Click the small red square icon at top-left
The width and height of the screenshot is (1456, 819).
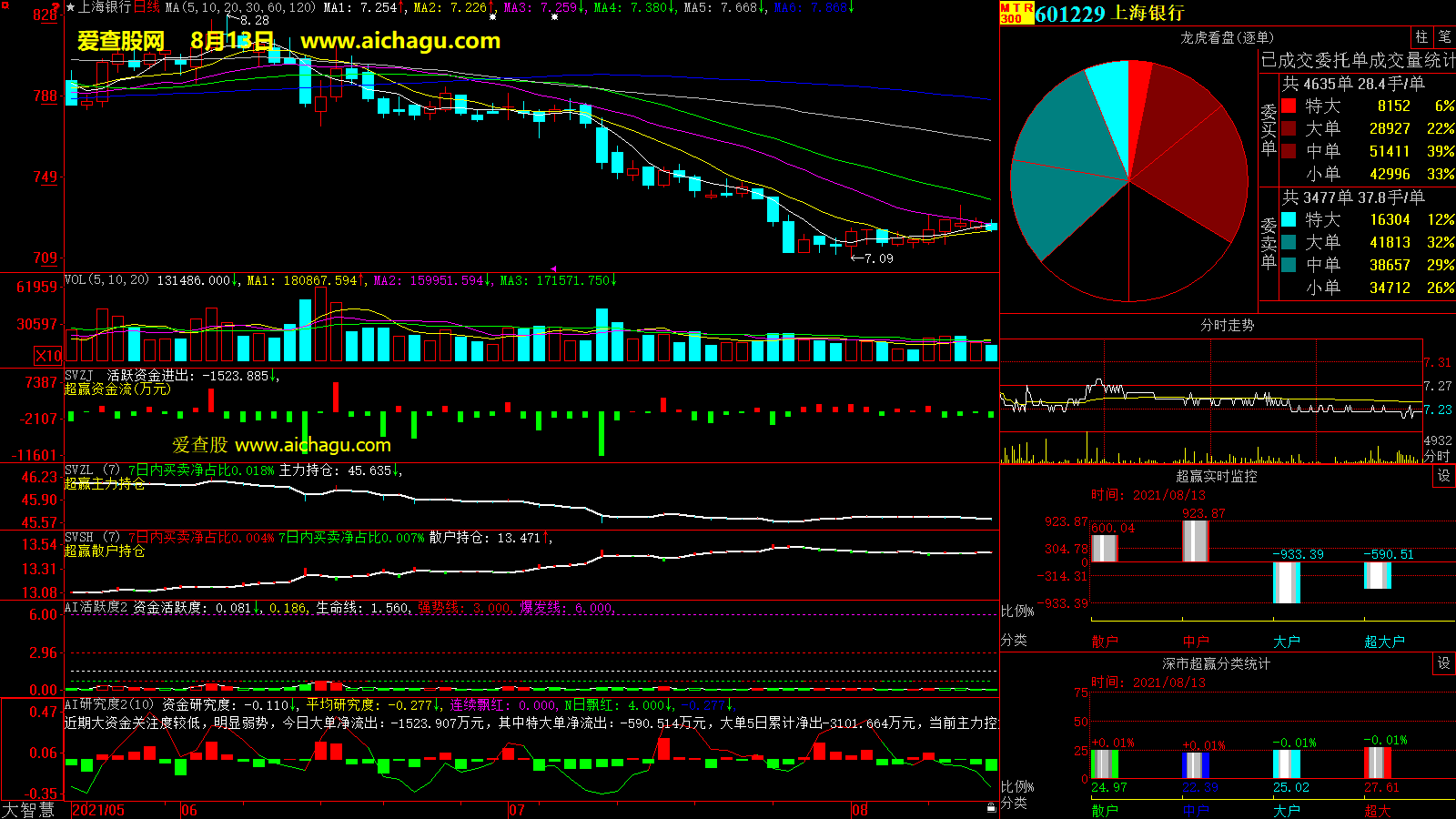point(5,6)
